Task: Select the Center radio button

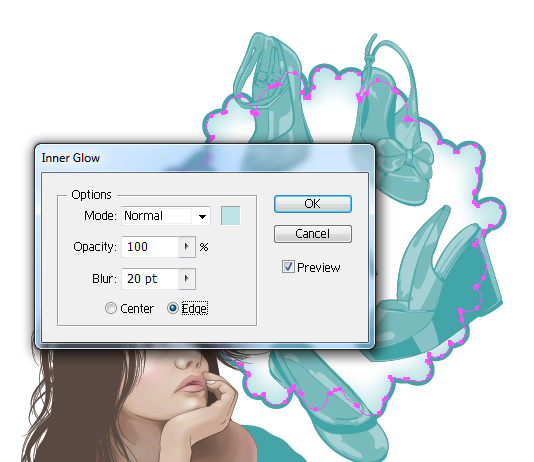Action: pos(111,308)
